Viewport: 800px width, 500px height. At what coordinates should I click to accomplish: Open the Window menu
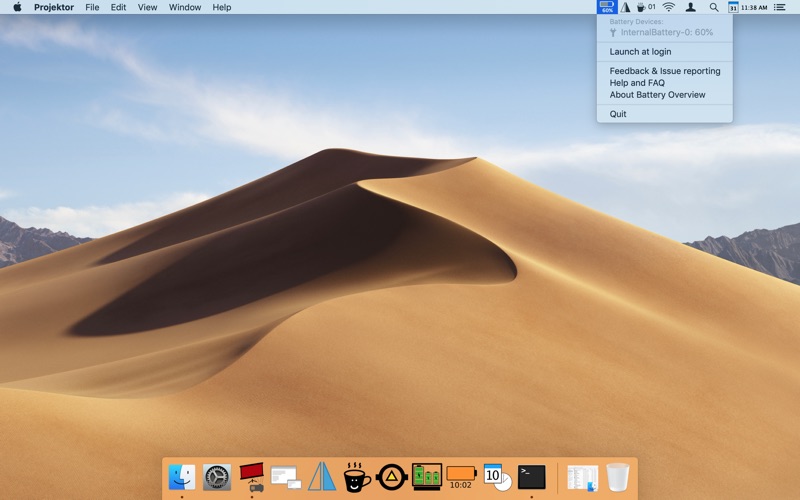185,7
